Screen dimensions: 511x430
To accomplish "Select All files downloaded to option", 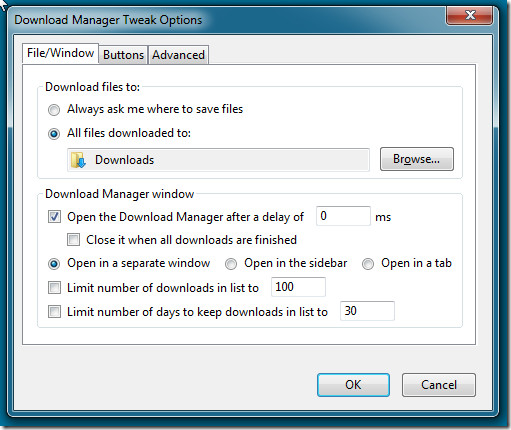I will click(x=54, y=134).
